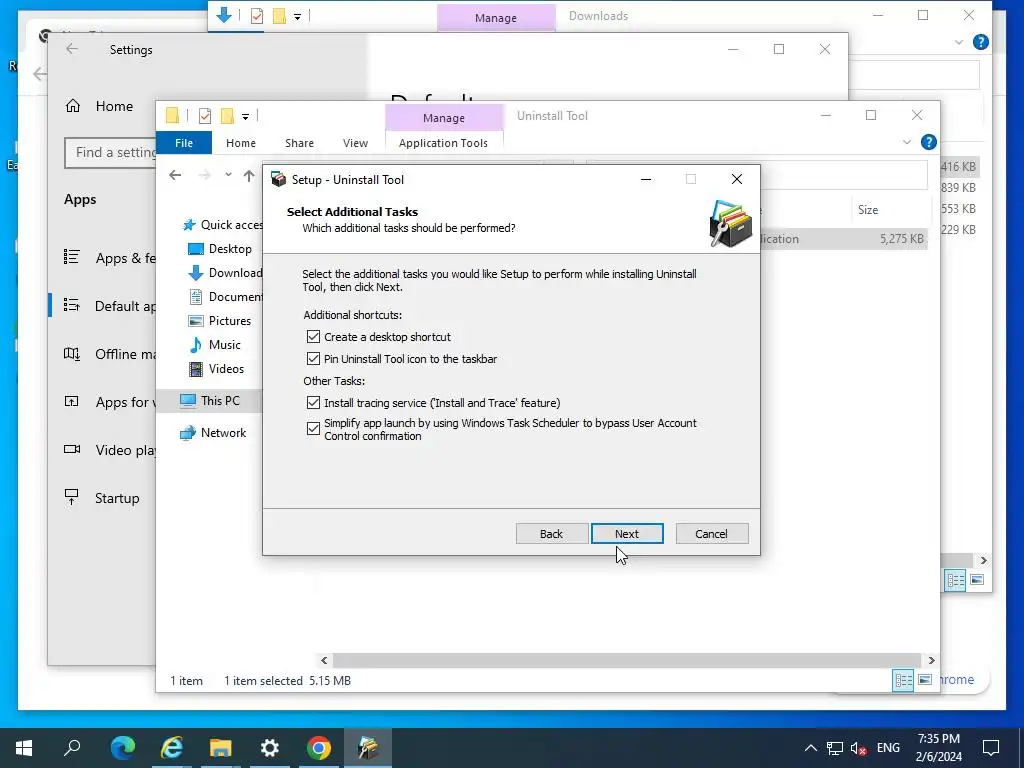Check 'Create a desktop shortcut' option
The image size is (1024, 768).
(313, 337)
